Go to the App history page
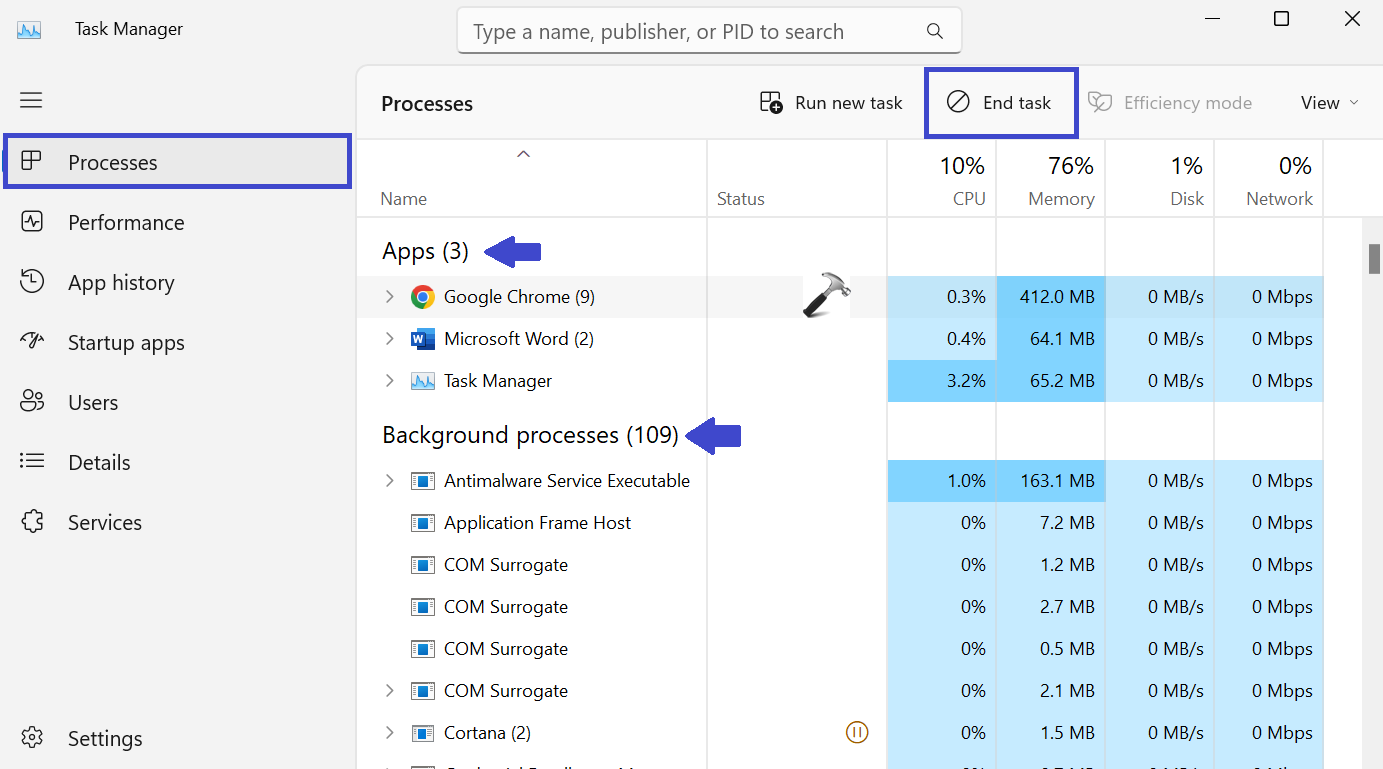Screen dimensions: 1383x769 pos(121,283)
